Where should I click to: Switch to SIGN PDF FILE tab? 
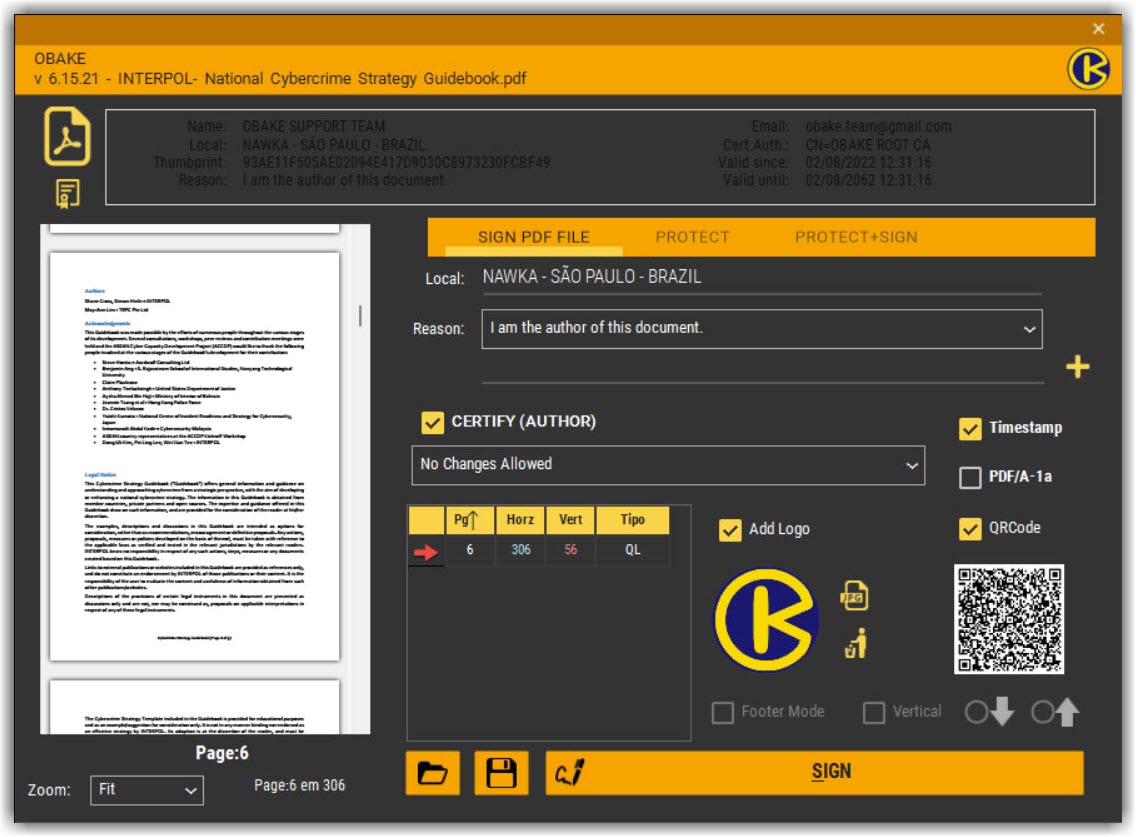534,237
